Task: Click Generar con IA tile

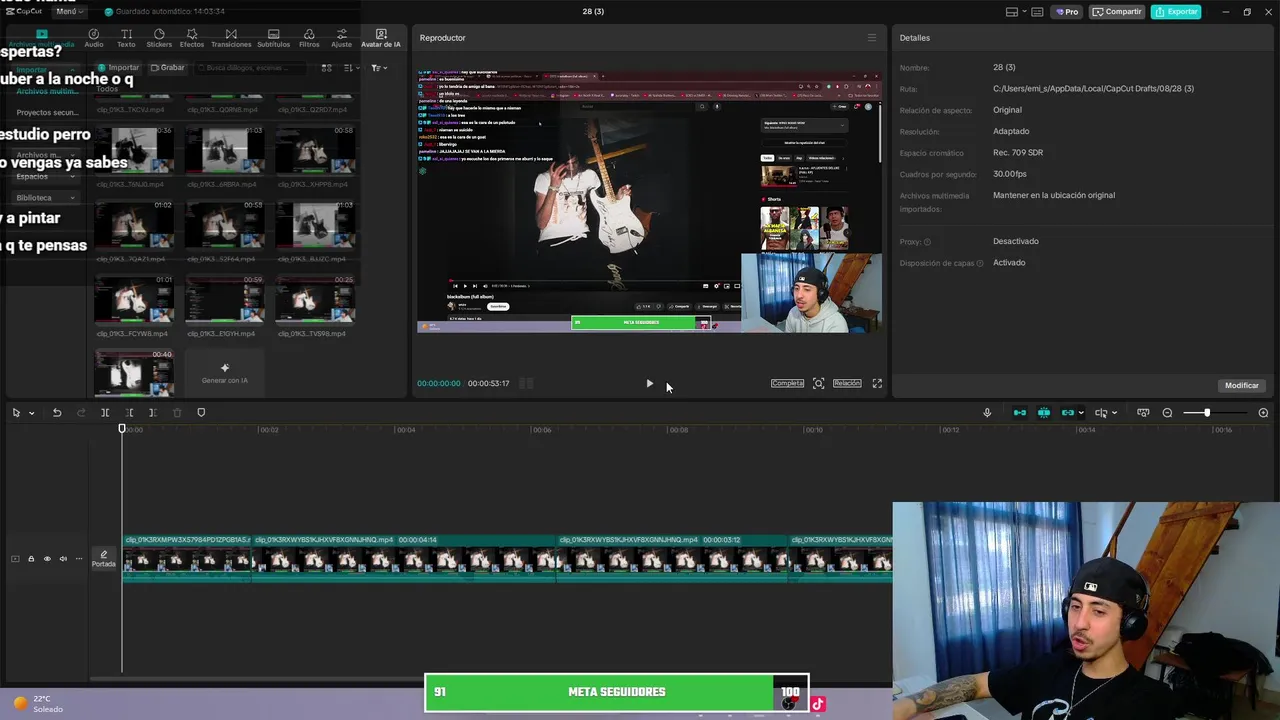Action: tap(224, 373)
